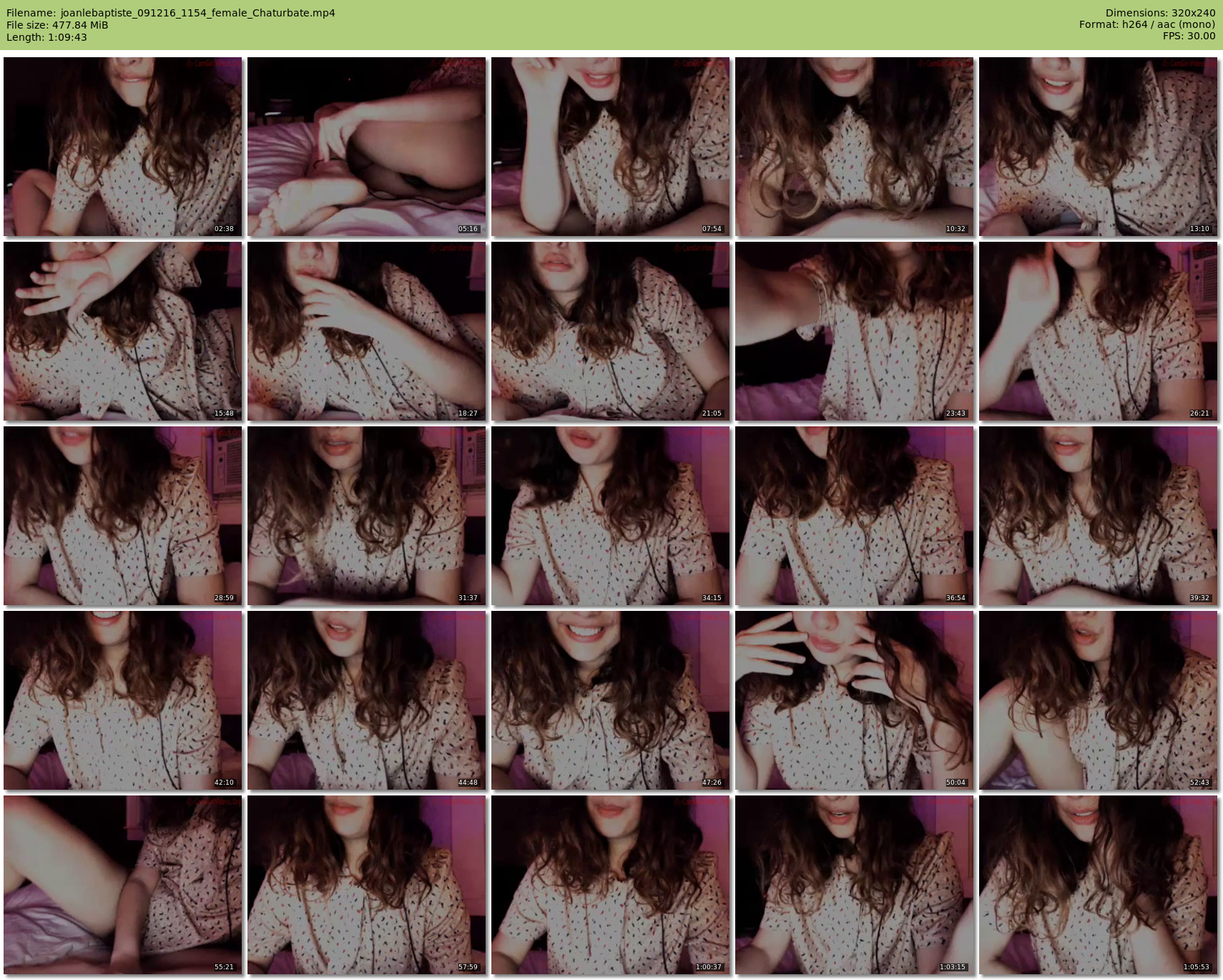The width and height of the screenshot is (1223, 980).
Task: Click the final thumbnail marked 1:05:53
Action: click(x=1099, y=885)
